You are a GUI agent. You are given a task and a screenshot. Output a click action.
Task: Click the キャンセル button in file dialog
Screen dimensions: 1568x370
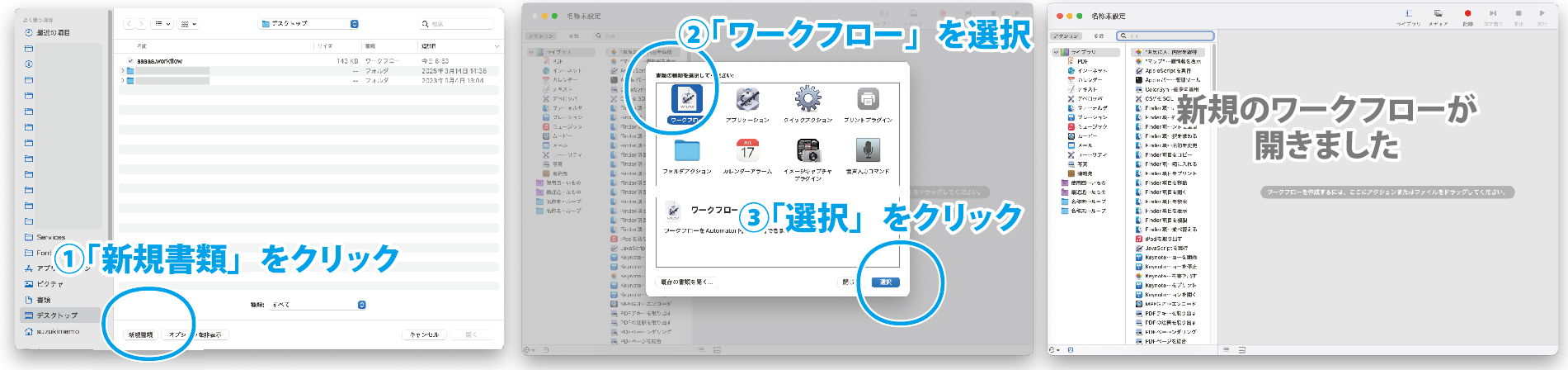tap(425, 334)
